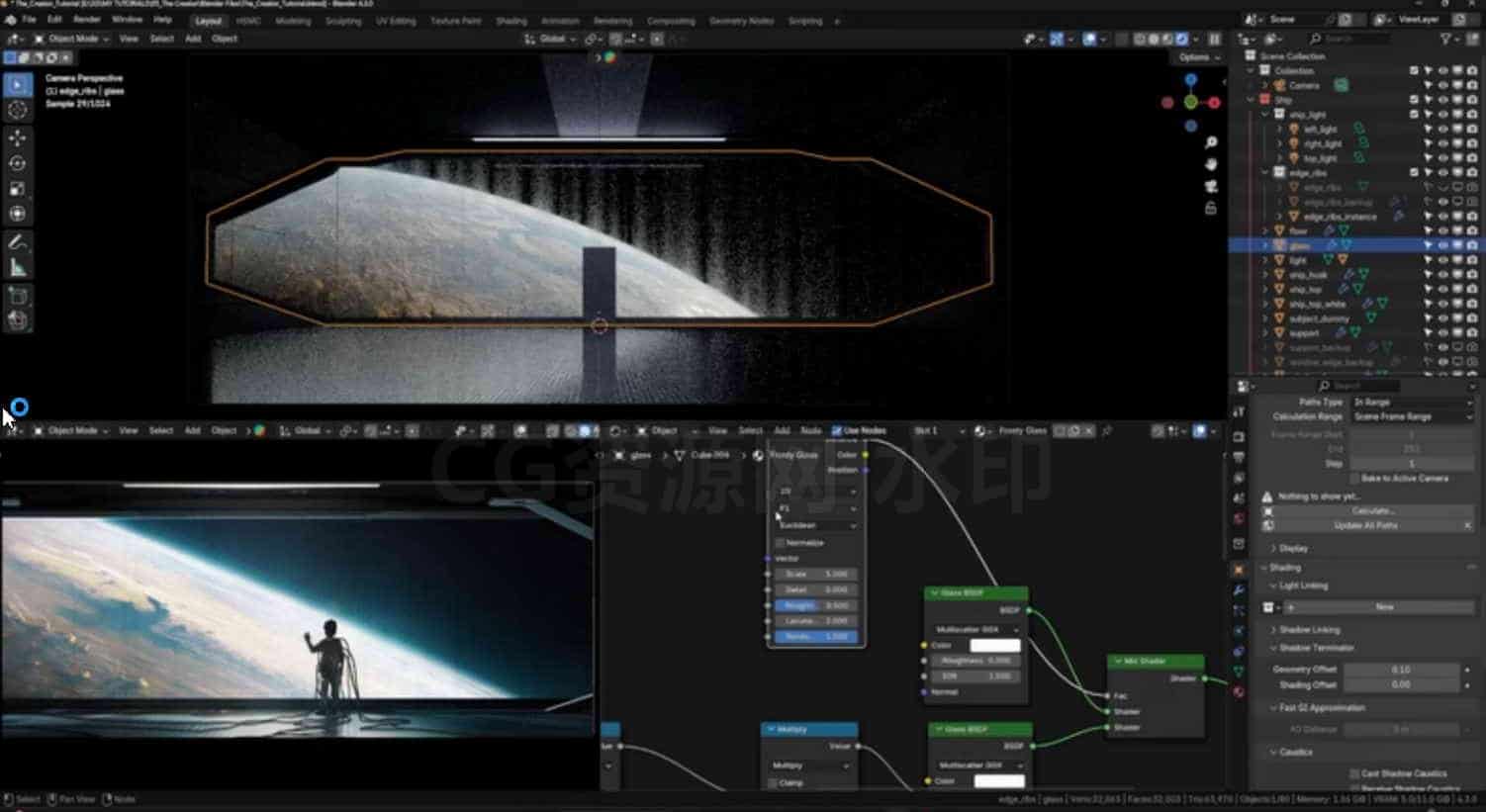Click the blue Roughness slider in the texture node
Screen dimensions: 1486x812
click(816, 605)
